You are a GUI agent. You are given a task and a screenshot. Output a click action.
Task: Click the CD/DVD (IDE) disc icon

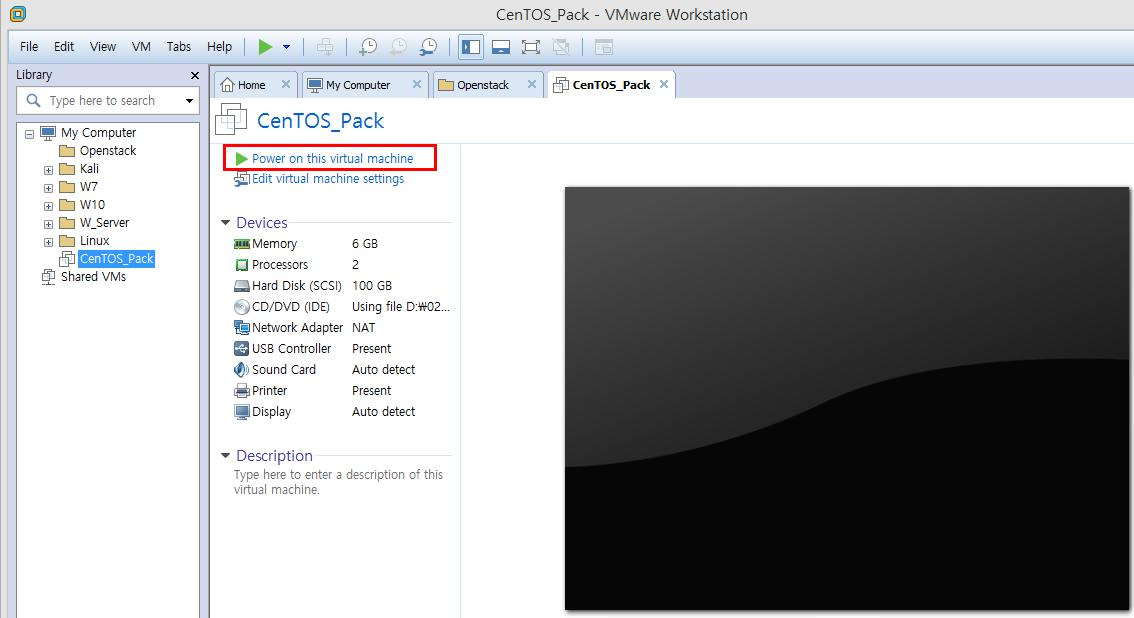pos(242,307)
